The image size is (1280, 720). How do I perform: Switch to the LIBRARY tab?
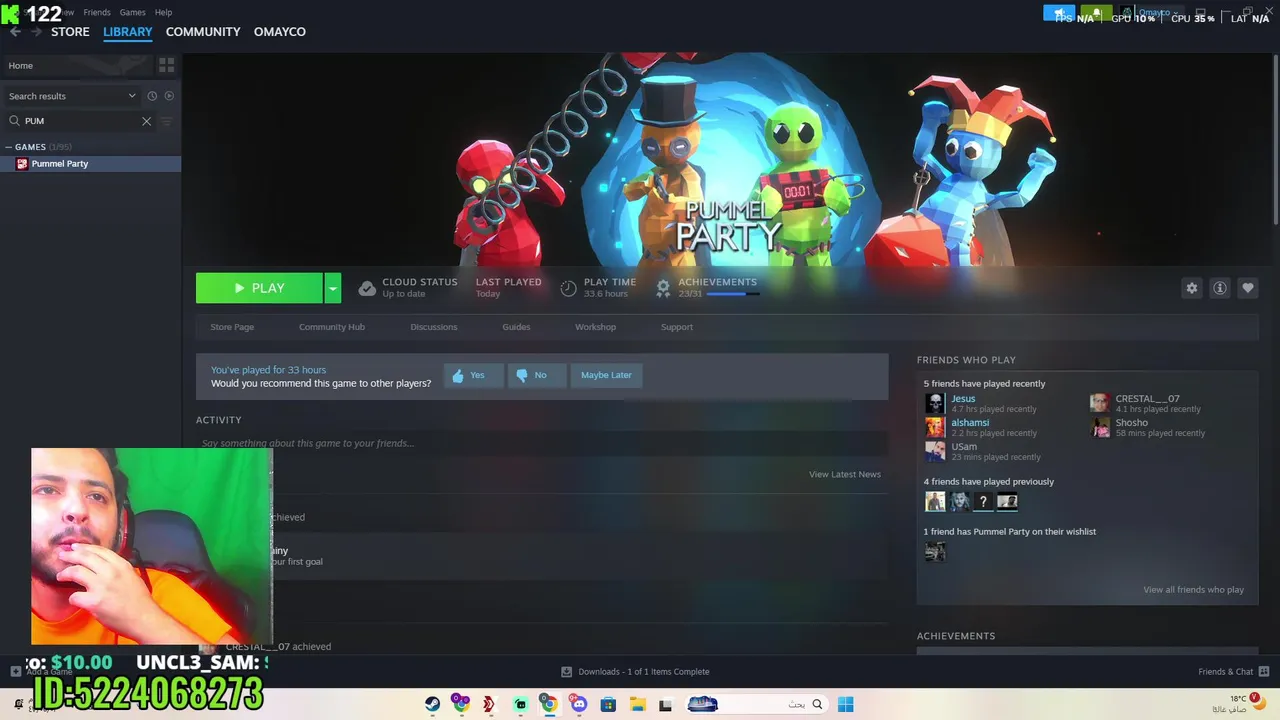click(128, 32)
